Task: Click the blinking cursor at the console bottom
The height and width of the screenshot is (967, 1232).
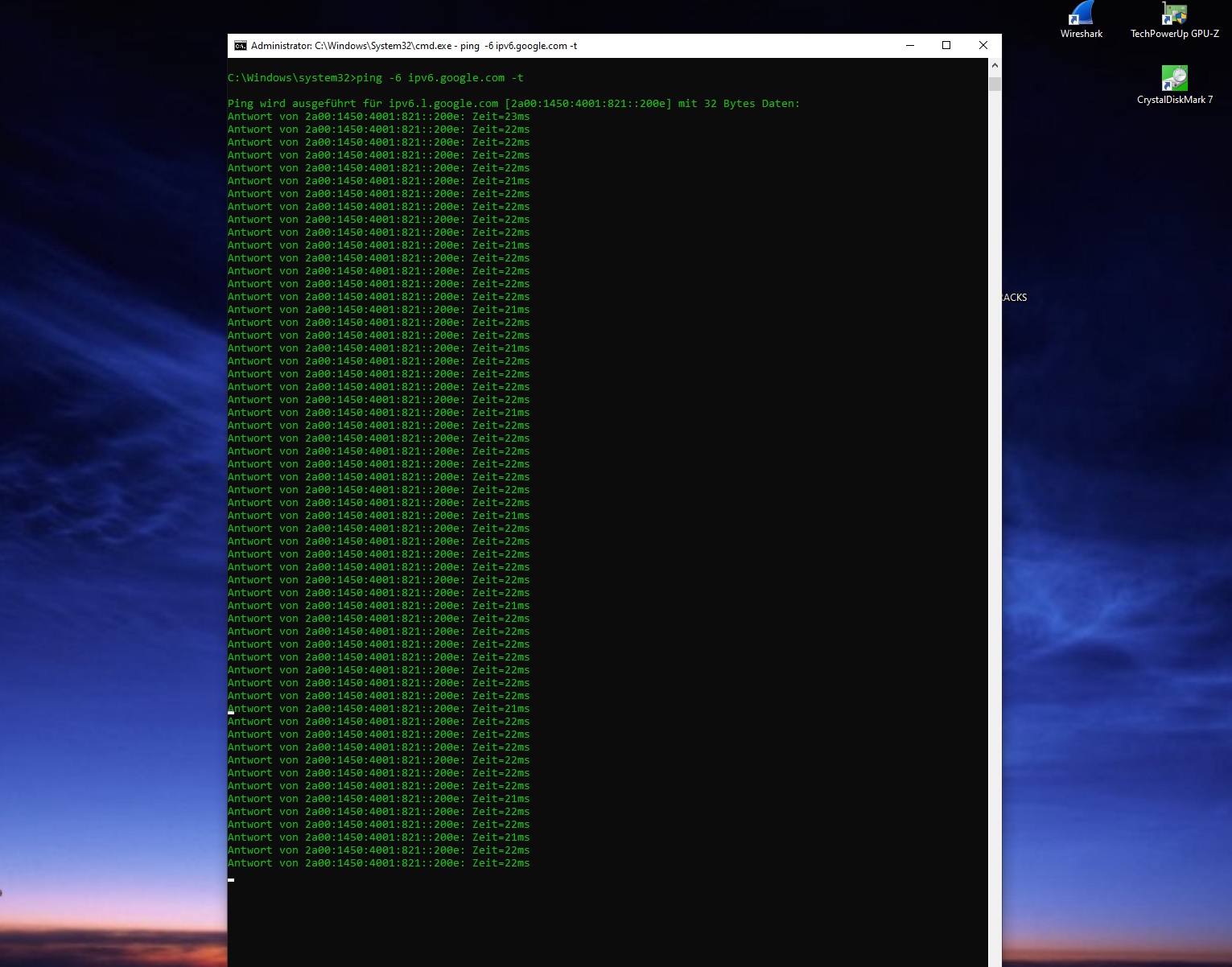Action: (x=231, y=879)
